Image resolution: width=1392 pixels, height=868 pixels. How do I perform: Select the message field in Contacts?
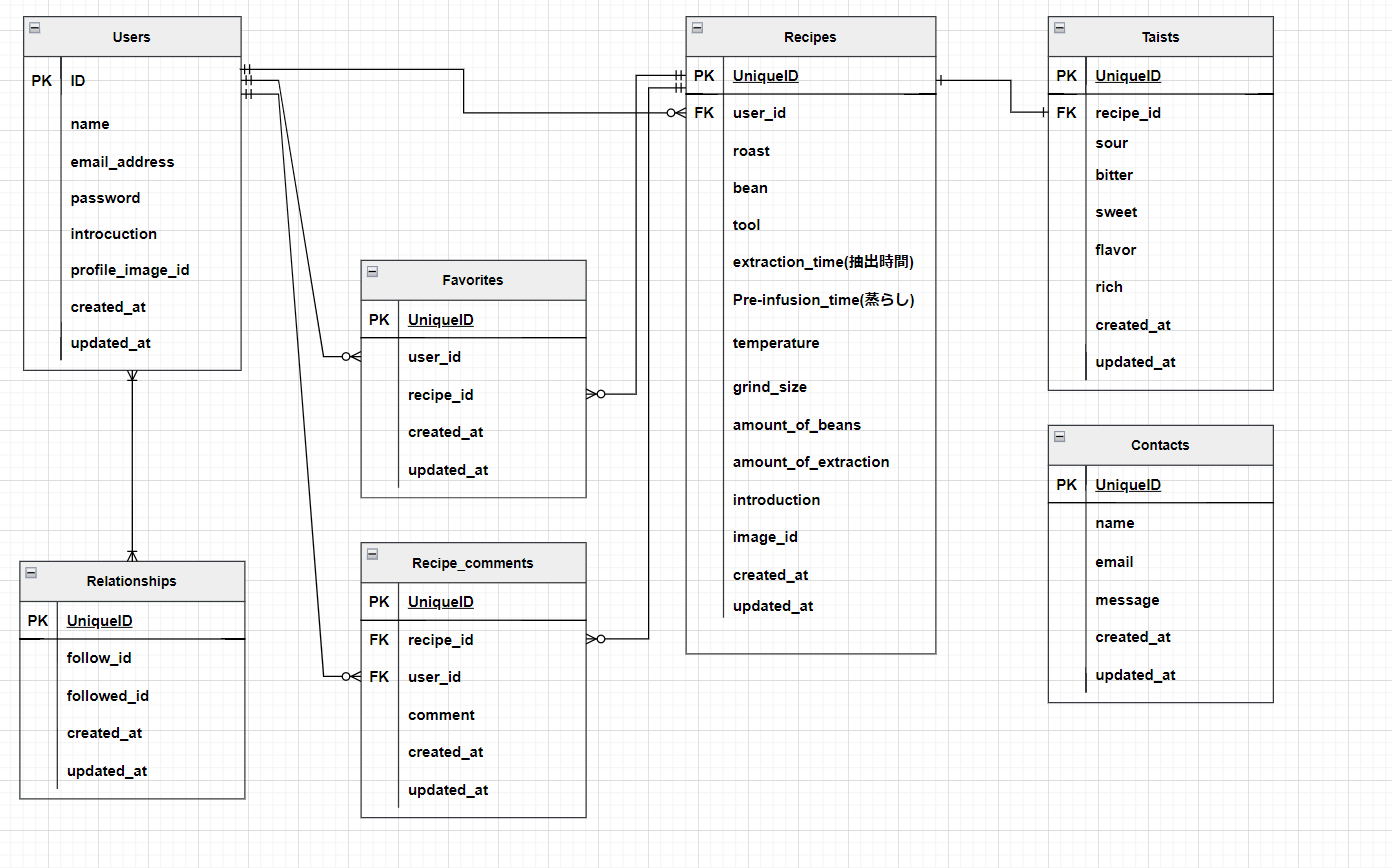[x=1127, y=599]
